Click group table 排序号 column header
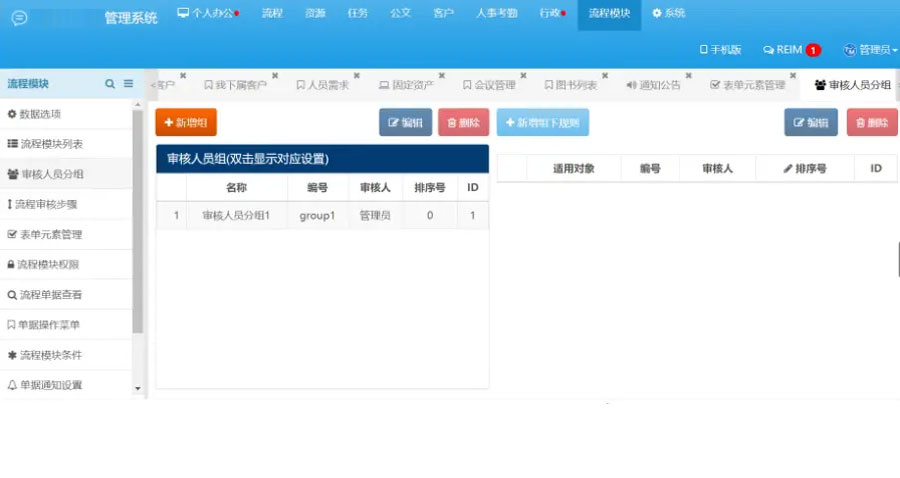This screenshot has width=900, height=478. coord(430,188)
